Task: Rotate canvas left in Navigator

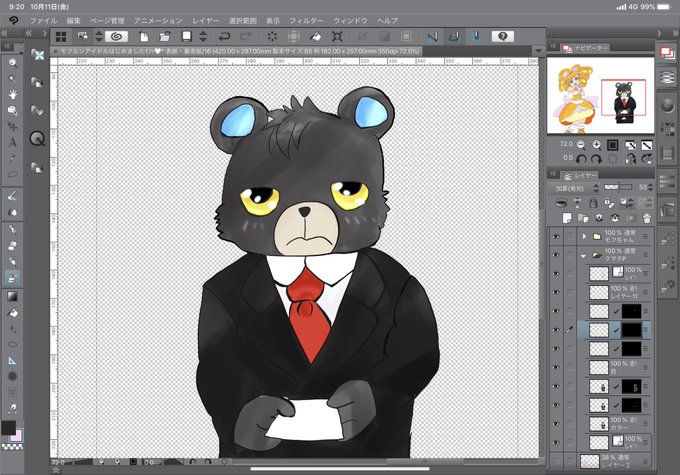Action: (x=581, y=159)
